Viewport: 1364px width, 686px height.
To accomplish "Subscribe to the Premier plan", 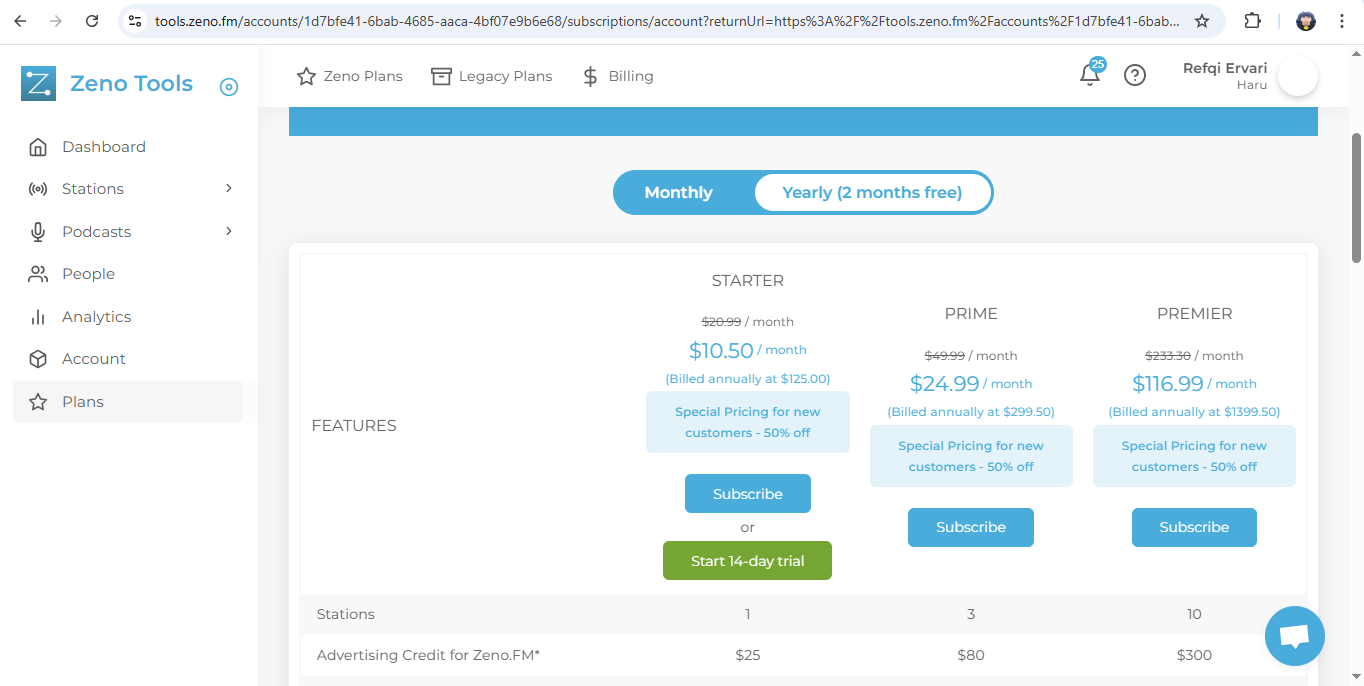I will 1194,527.
